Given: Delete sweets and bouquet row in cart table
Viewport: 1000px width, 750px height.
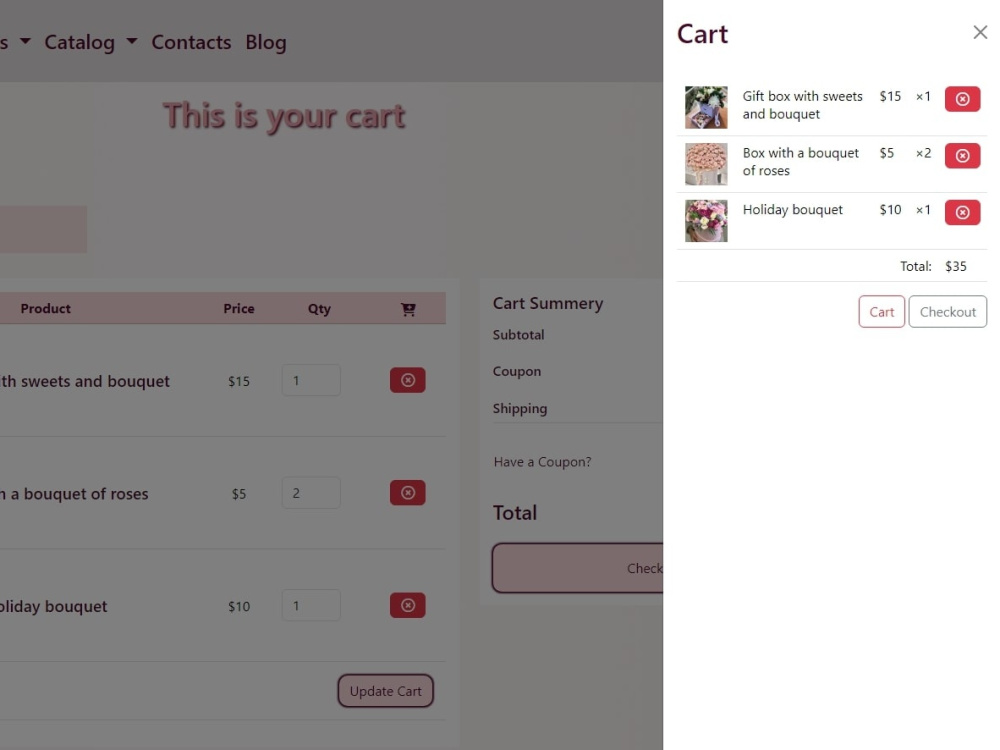Looking at the screenshot, I should 408,380.
